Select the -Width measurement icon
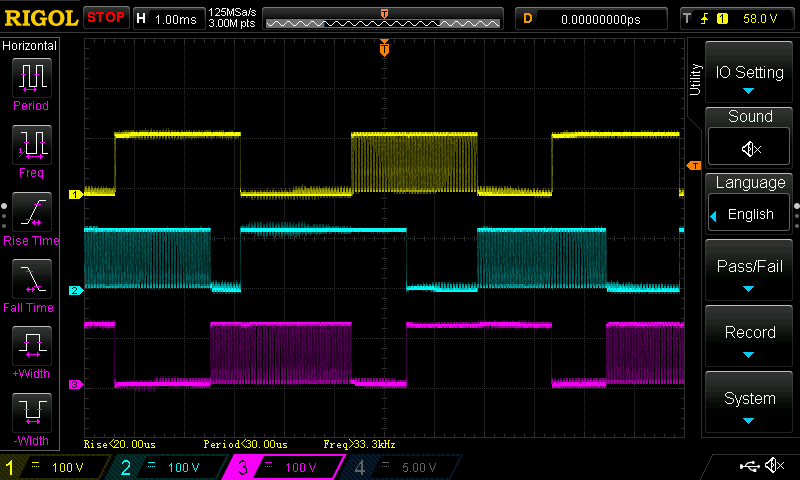 [32, 413]
